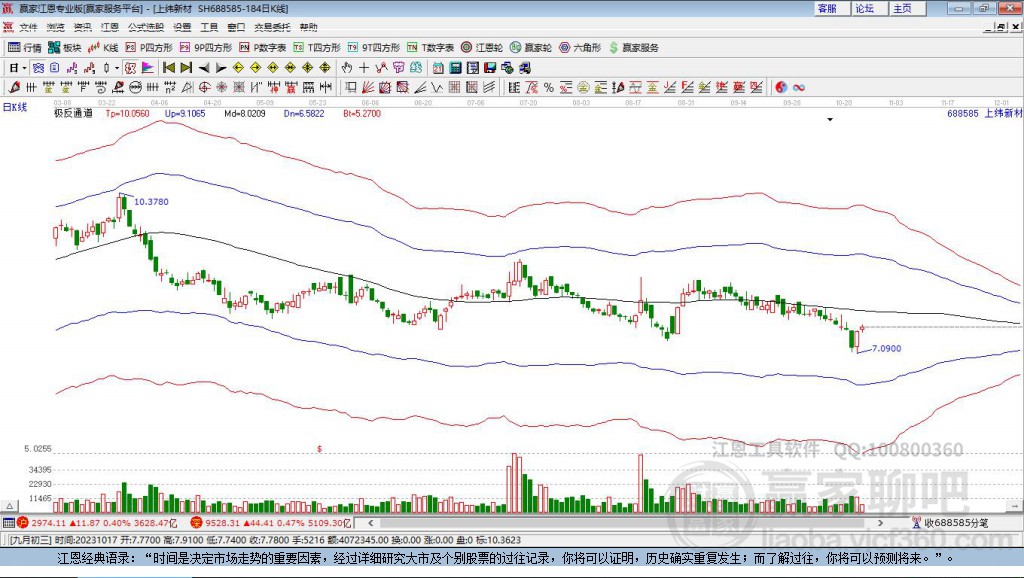The height and width of the screenshot is (578, 1024).
Task: Jump to first bar with skip-start icon
Action: click(x=168, y=68)
